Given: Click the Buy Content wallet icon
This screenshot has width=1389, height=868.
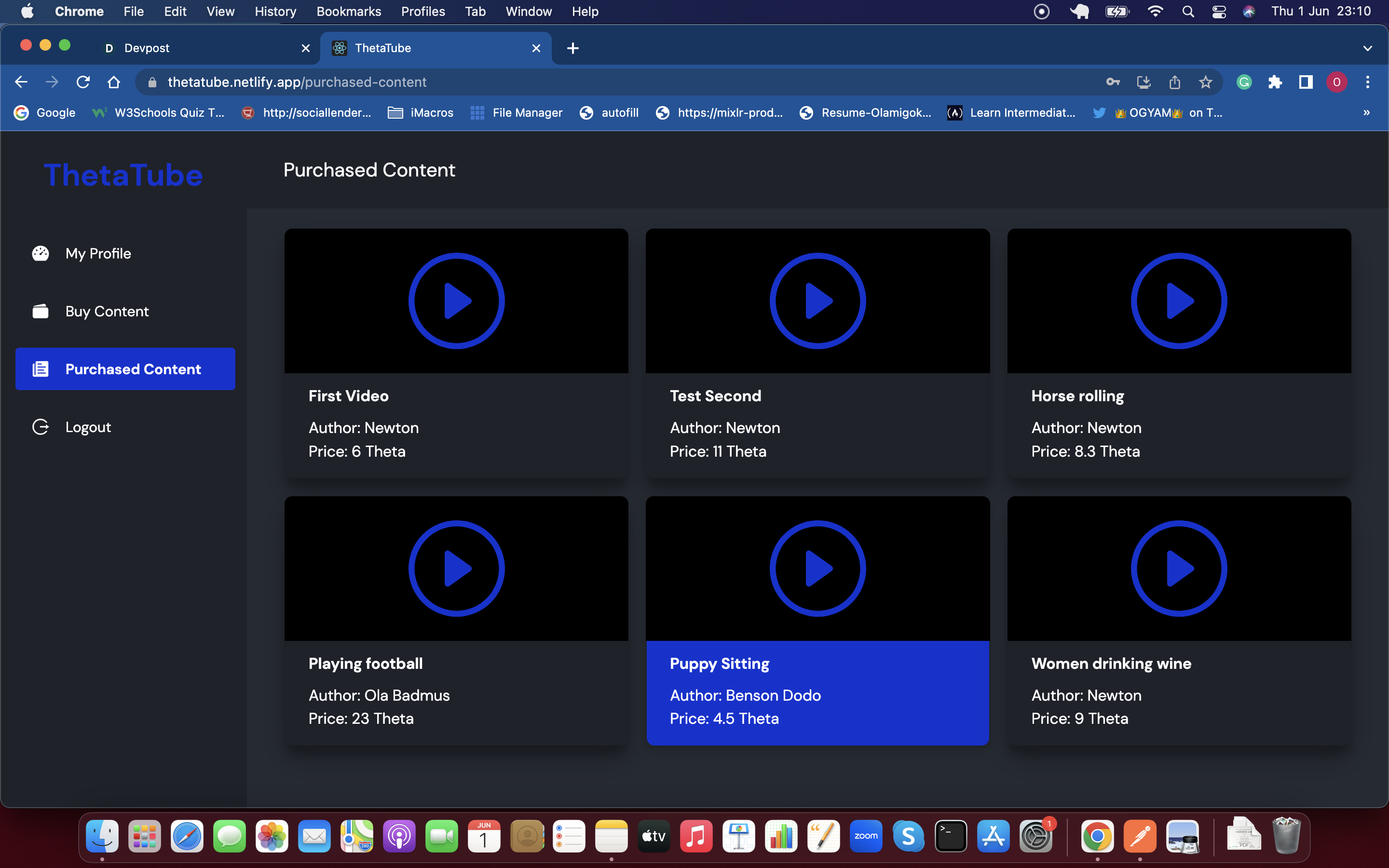Looking at the screenshot, I should 40,311.
